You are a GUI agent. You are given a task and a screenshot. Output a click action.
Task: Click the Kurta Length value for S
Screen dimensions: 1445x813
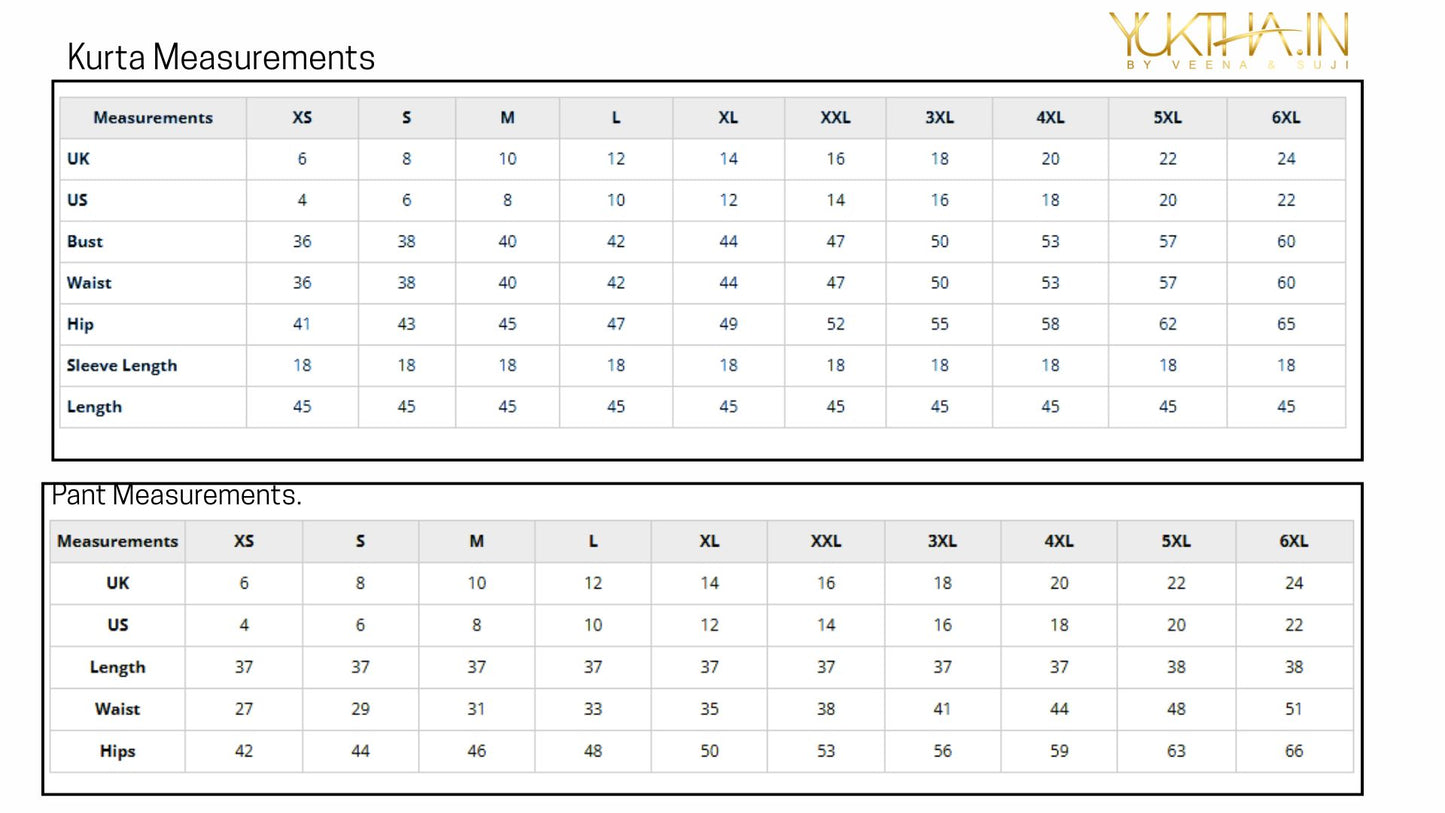[x=406, y=406]
